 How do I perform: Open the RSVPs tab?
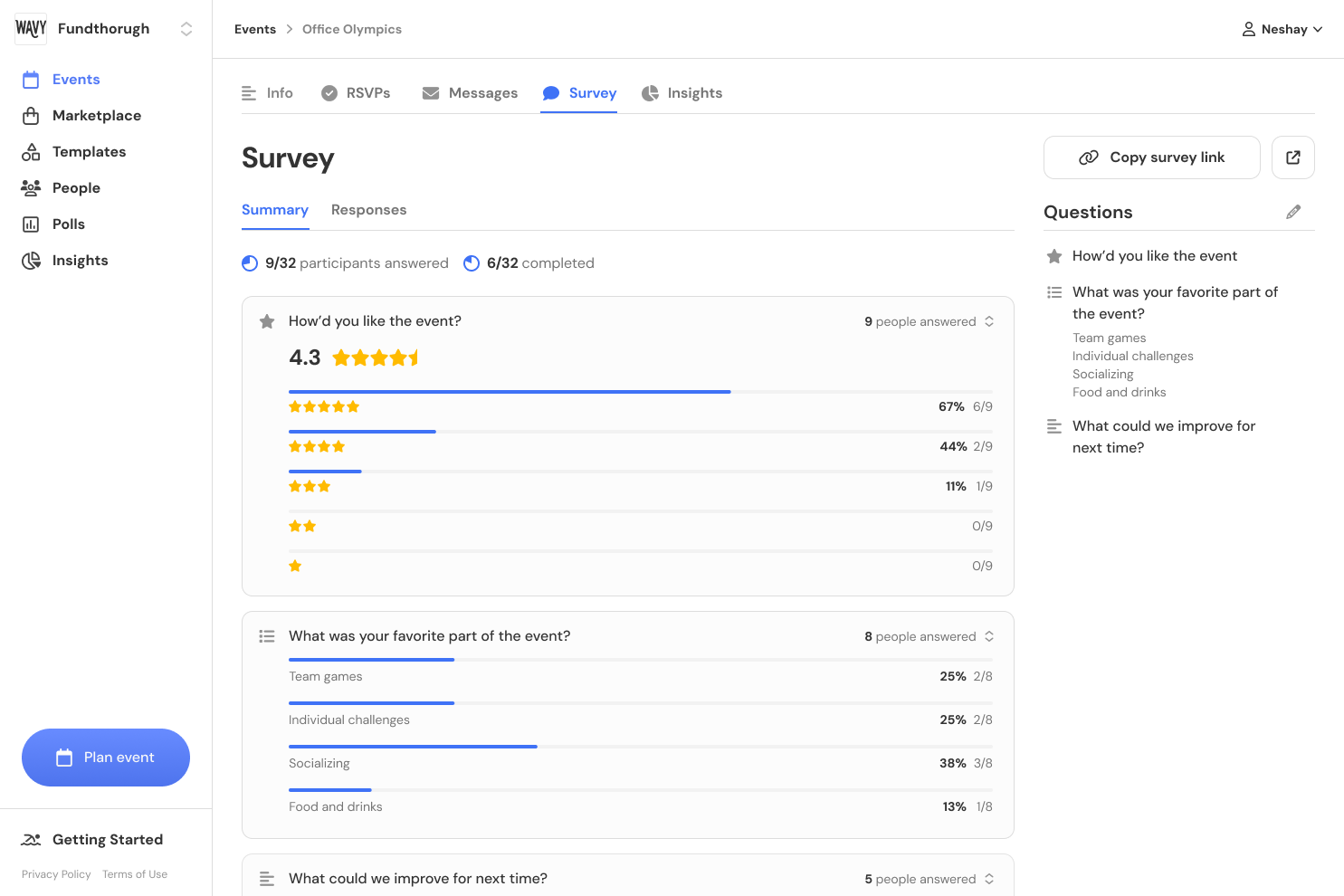click(356, 93)
